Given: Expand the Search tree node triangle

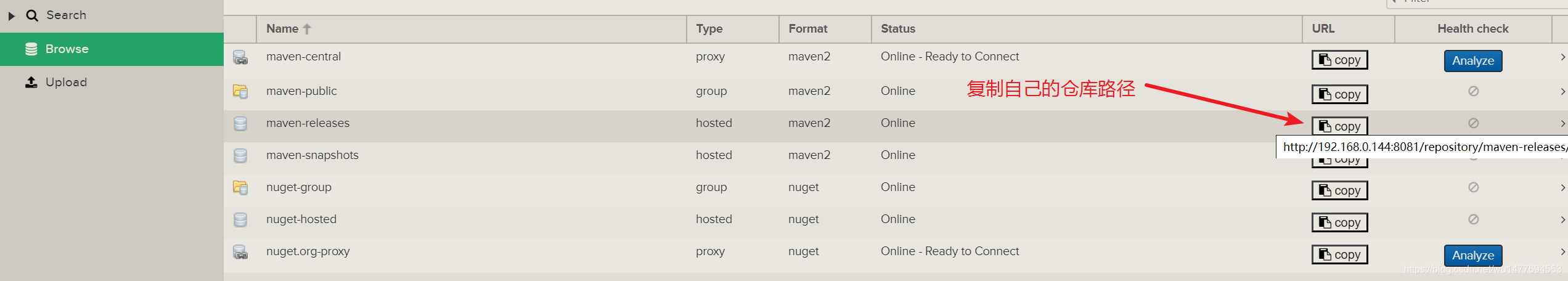Looking at the screenshot, I should pos(11,16).
